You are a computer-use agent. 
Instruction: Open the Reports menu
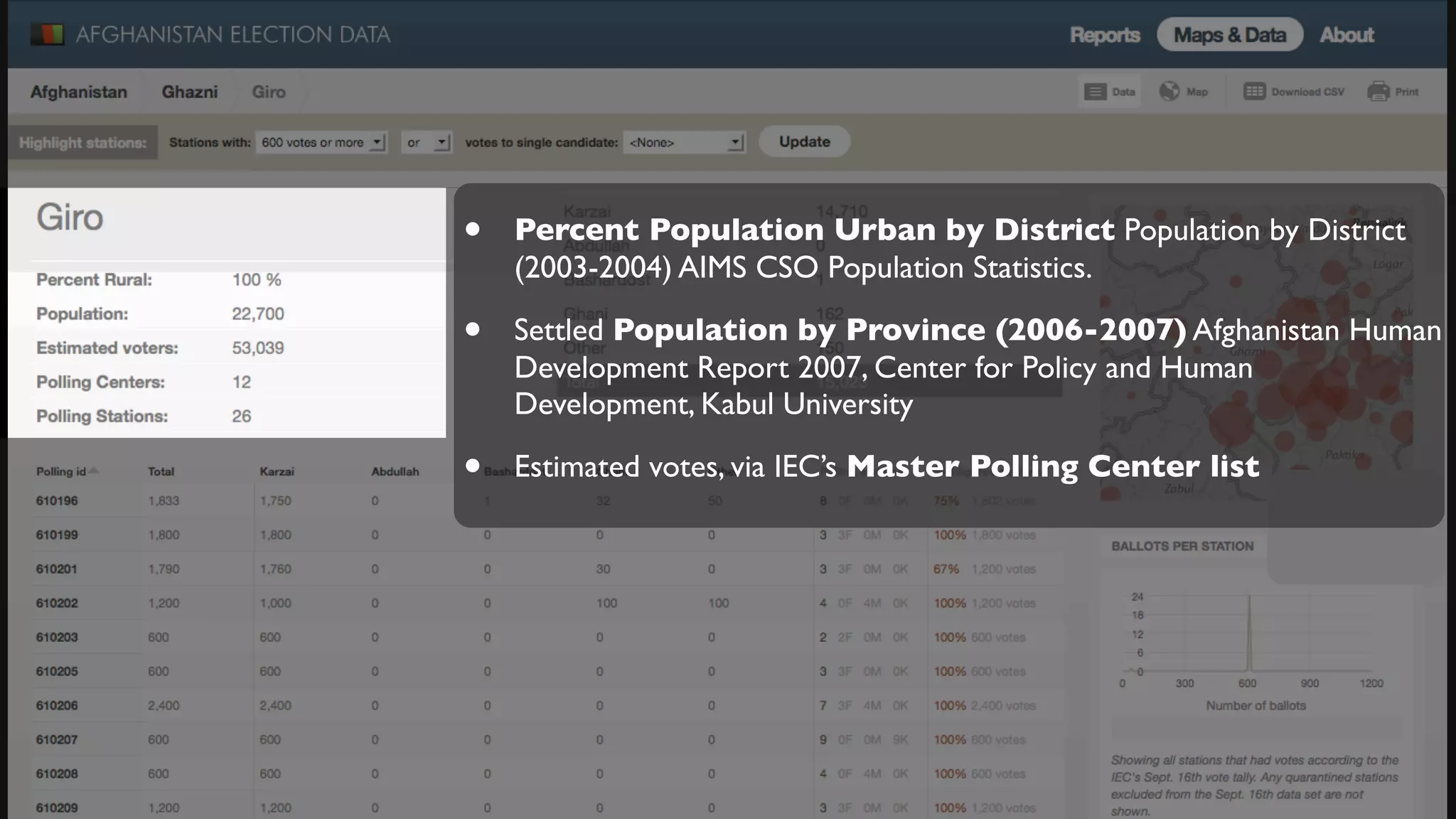tap(1105, 35)
